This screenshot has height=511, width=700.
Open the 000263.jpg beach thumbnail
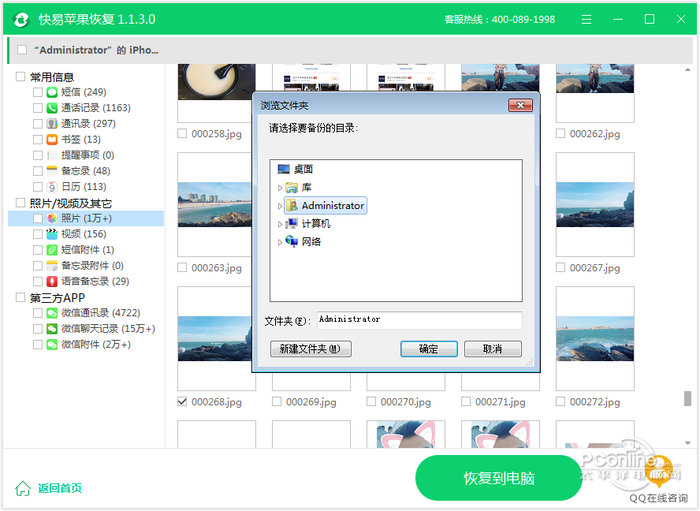coord(214,204)
